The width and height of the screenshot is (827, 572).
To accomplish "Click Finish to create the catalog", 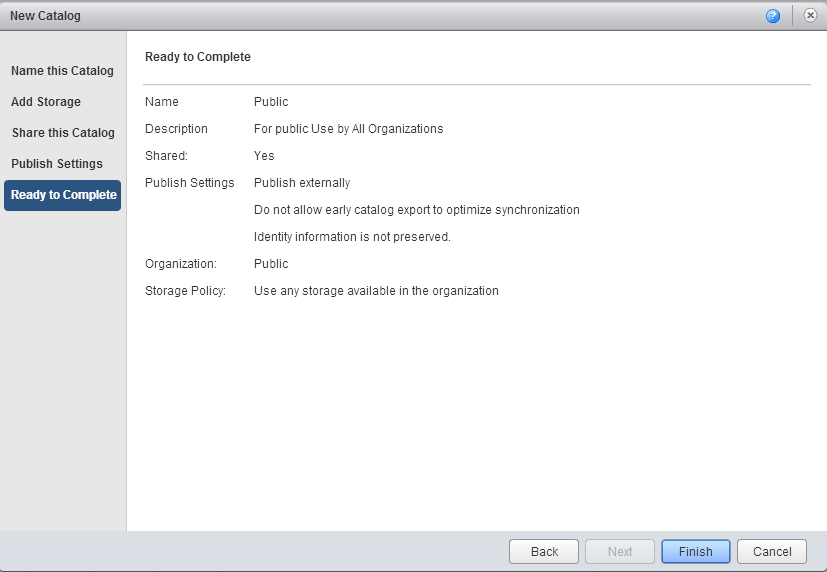I will click(695, 551).
